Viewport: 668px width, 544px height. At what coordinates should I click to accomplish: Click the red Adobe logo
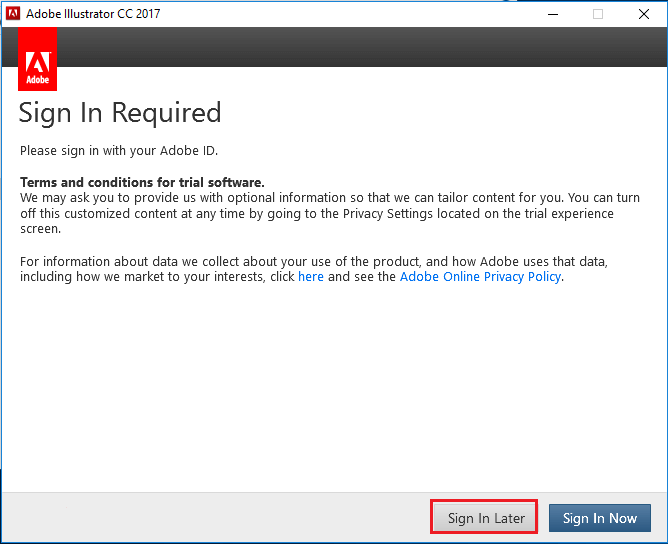pos(37,59)
